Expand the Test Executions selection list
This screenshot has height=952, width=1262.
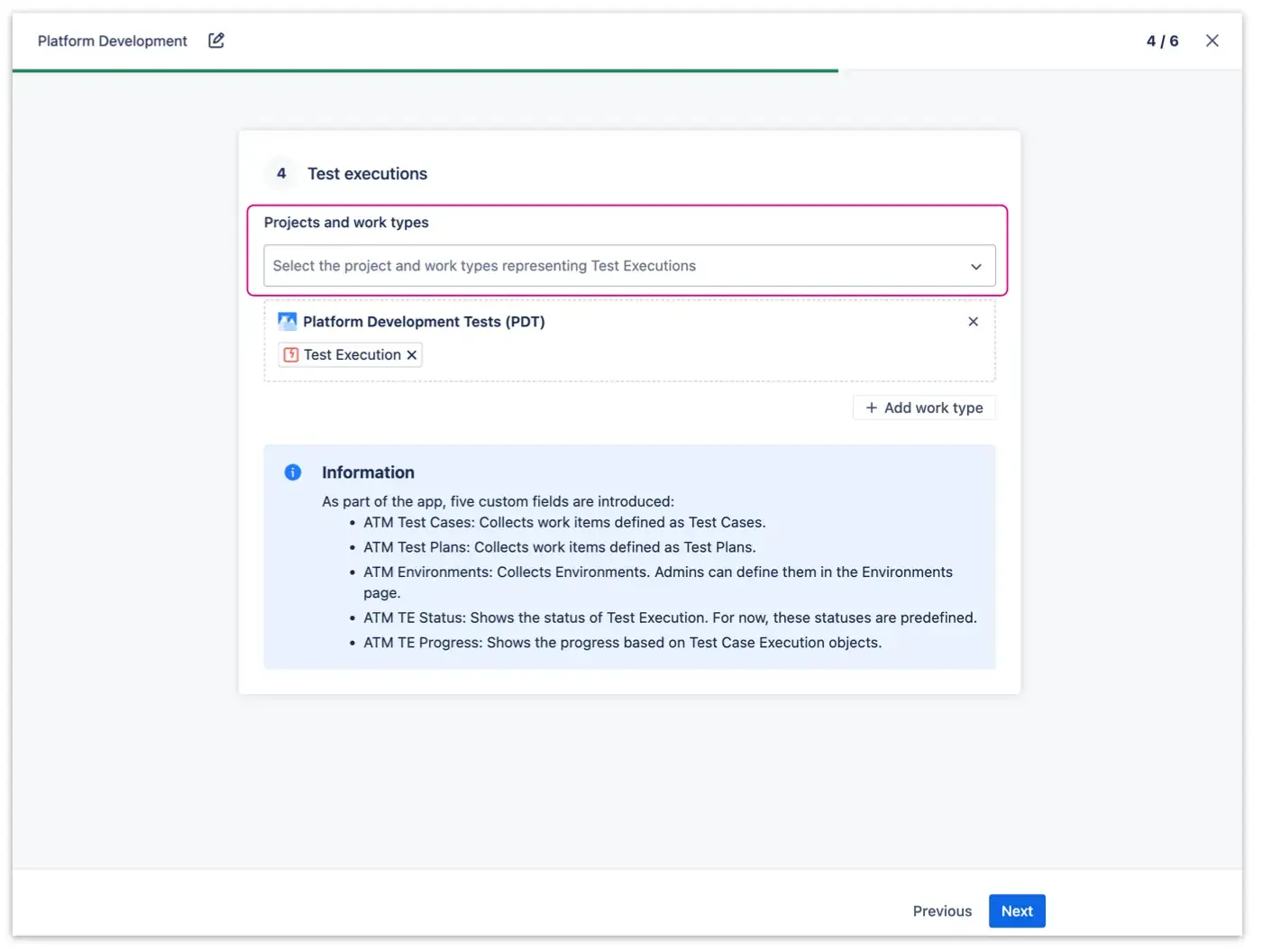click(x=629, y=266)
